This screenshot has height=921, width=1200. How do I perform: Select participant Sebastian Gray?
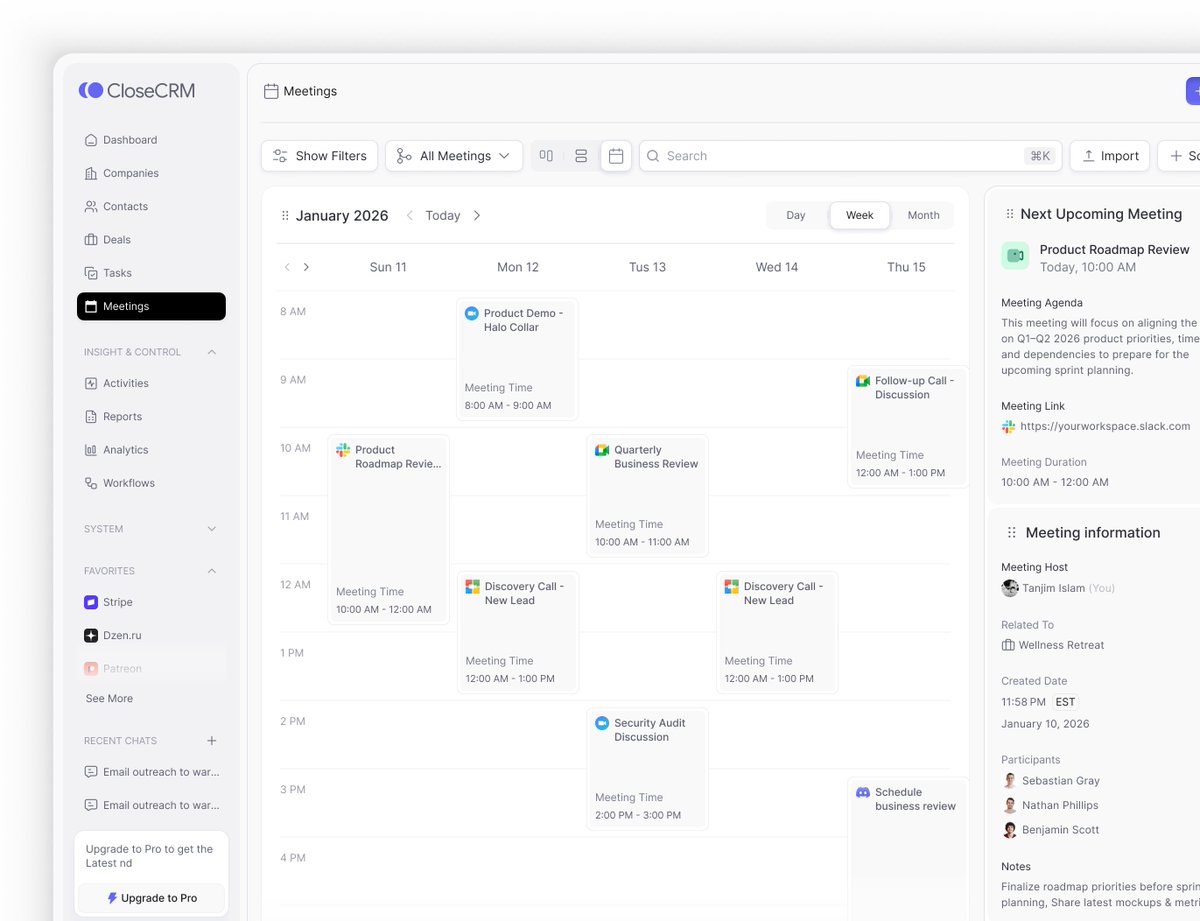(1050, 781)
